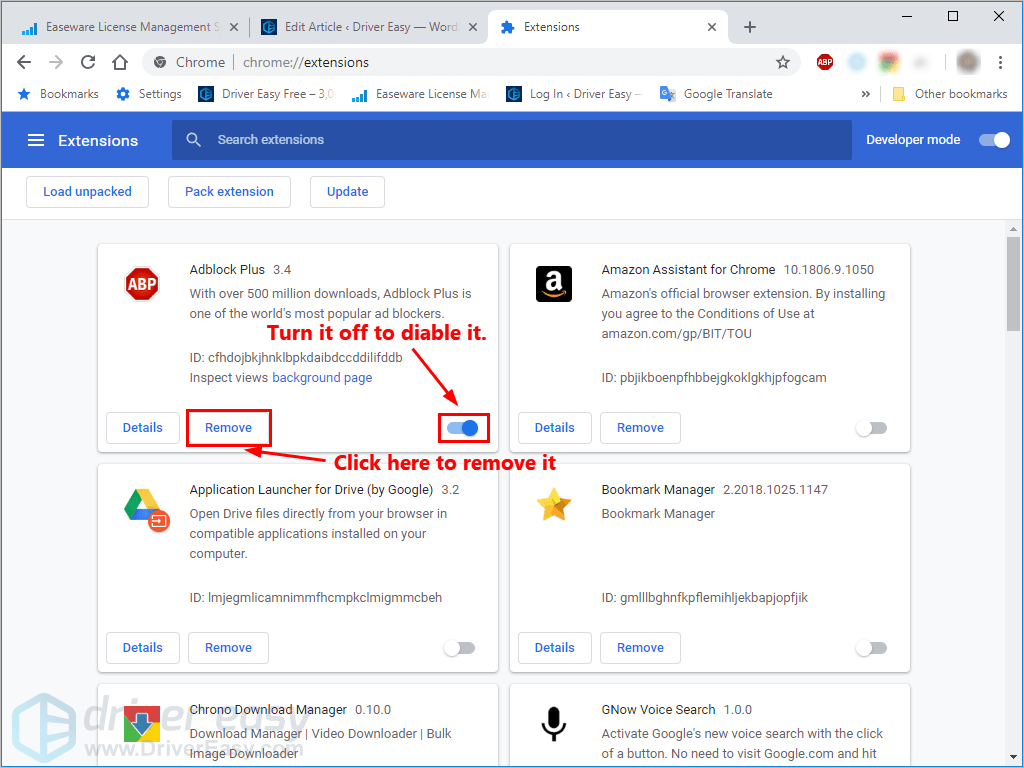Image resolution: width=1024 pixels, height=768 pixels.
Task: Click the ABP icon in the browser toolbar
Action: click(x=824, y=62)
